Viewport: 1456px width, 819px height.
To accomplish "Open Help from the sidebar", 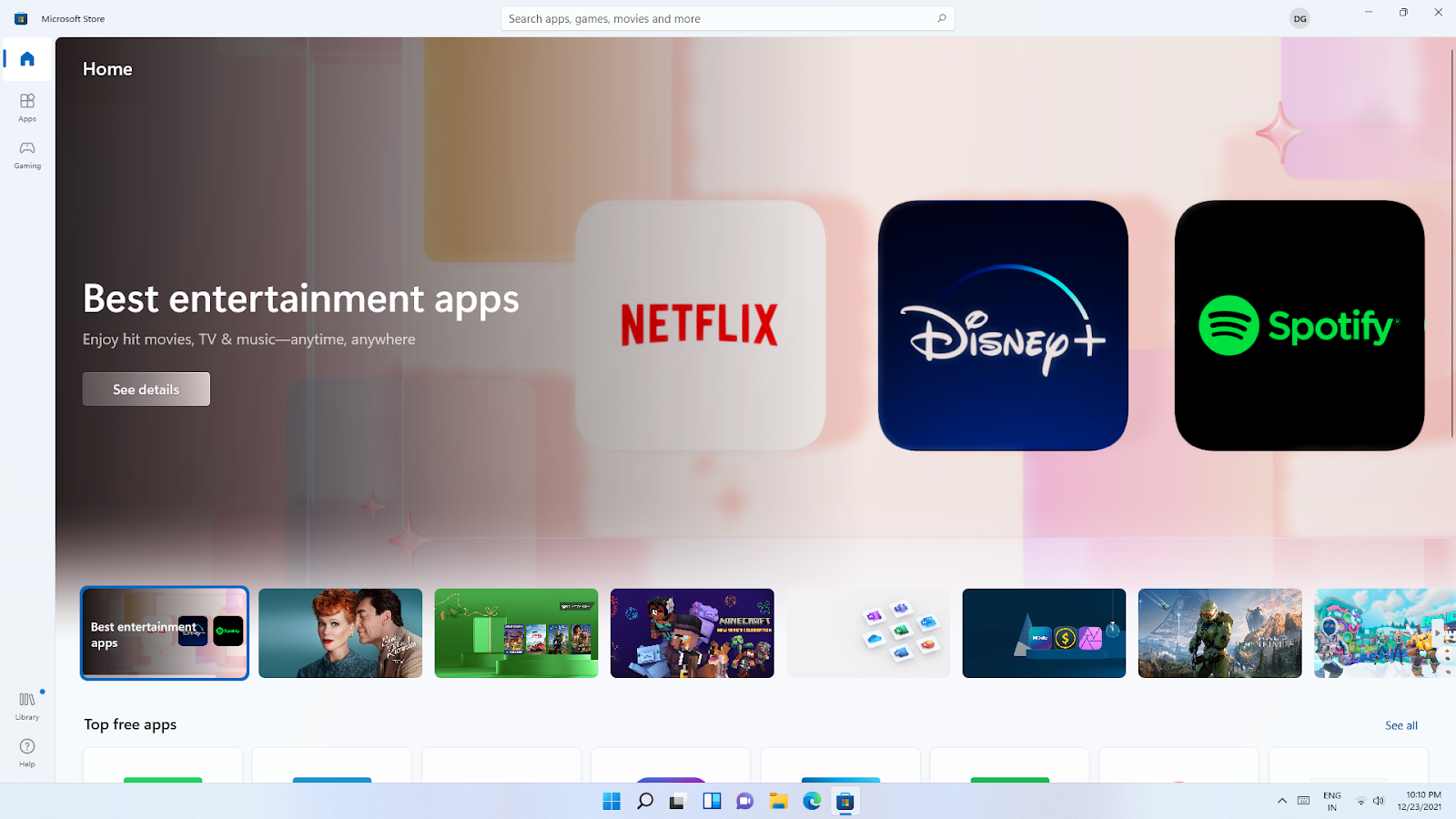I will point(27,753).
